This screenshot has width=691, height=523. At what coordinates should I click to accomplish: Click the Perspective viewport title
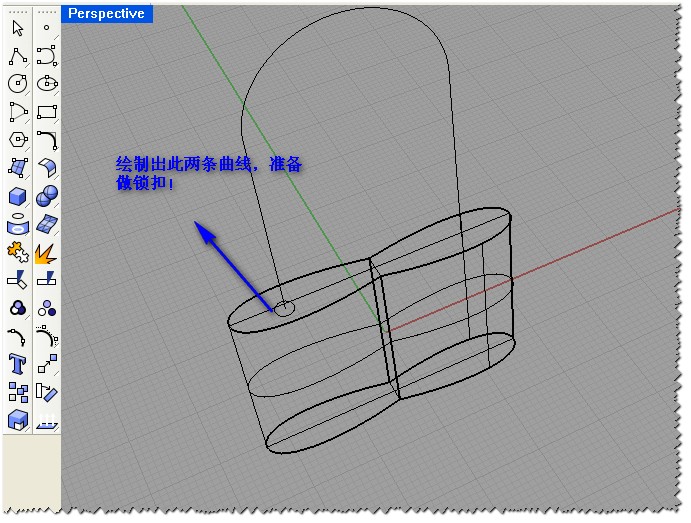pos(106,14)
